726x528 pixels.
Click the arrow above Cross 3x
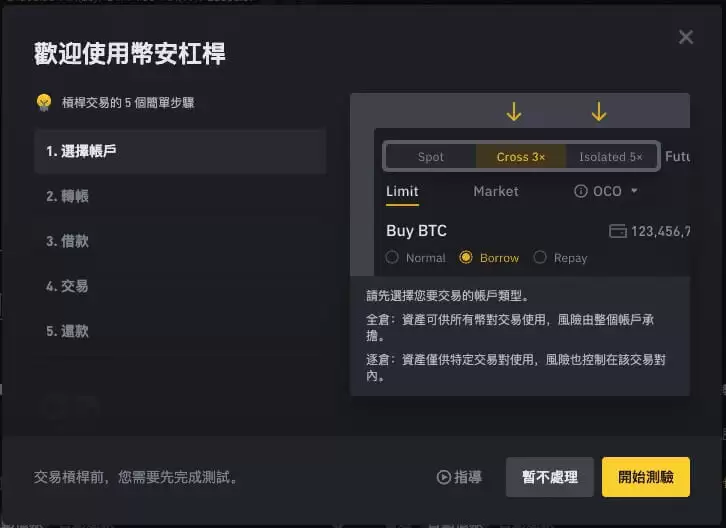(513, 112)
